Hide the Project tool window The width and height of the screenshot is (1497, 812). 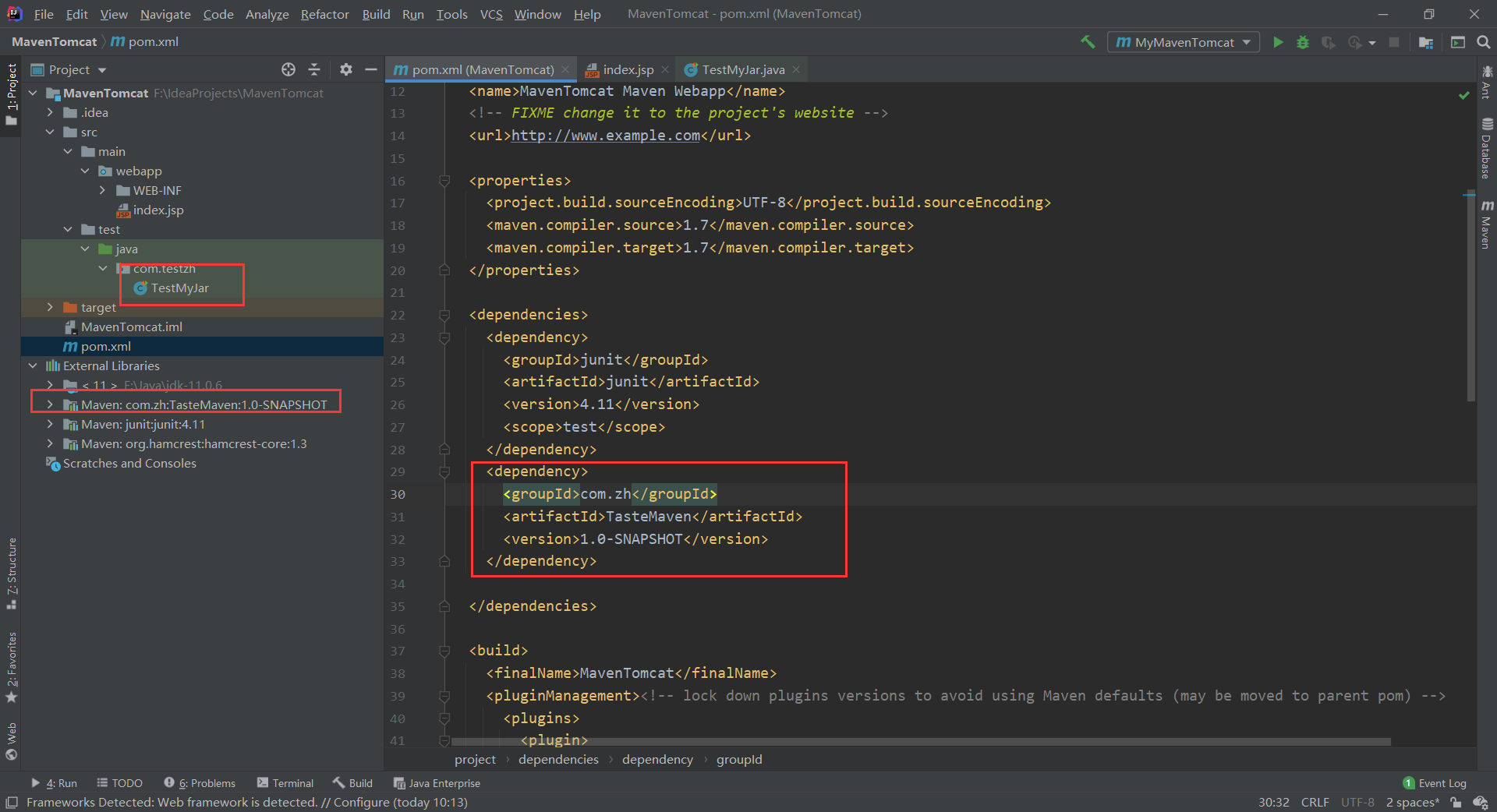(x=371, y=69)
